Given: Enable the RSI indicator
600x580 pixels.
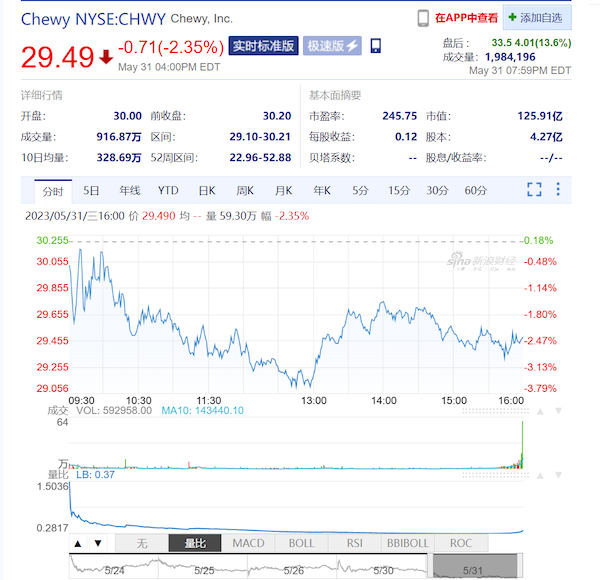Looking at the screenshot, I should tap(354, 543).
